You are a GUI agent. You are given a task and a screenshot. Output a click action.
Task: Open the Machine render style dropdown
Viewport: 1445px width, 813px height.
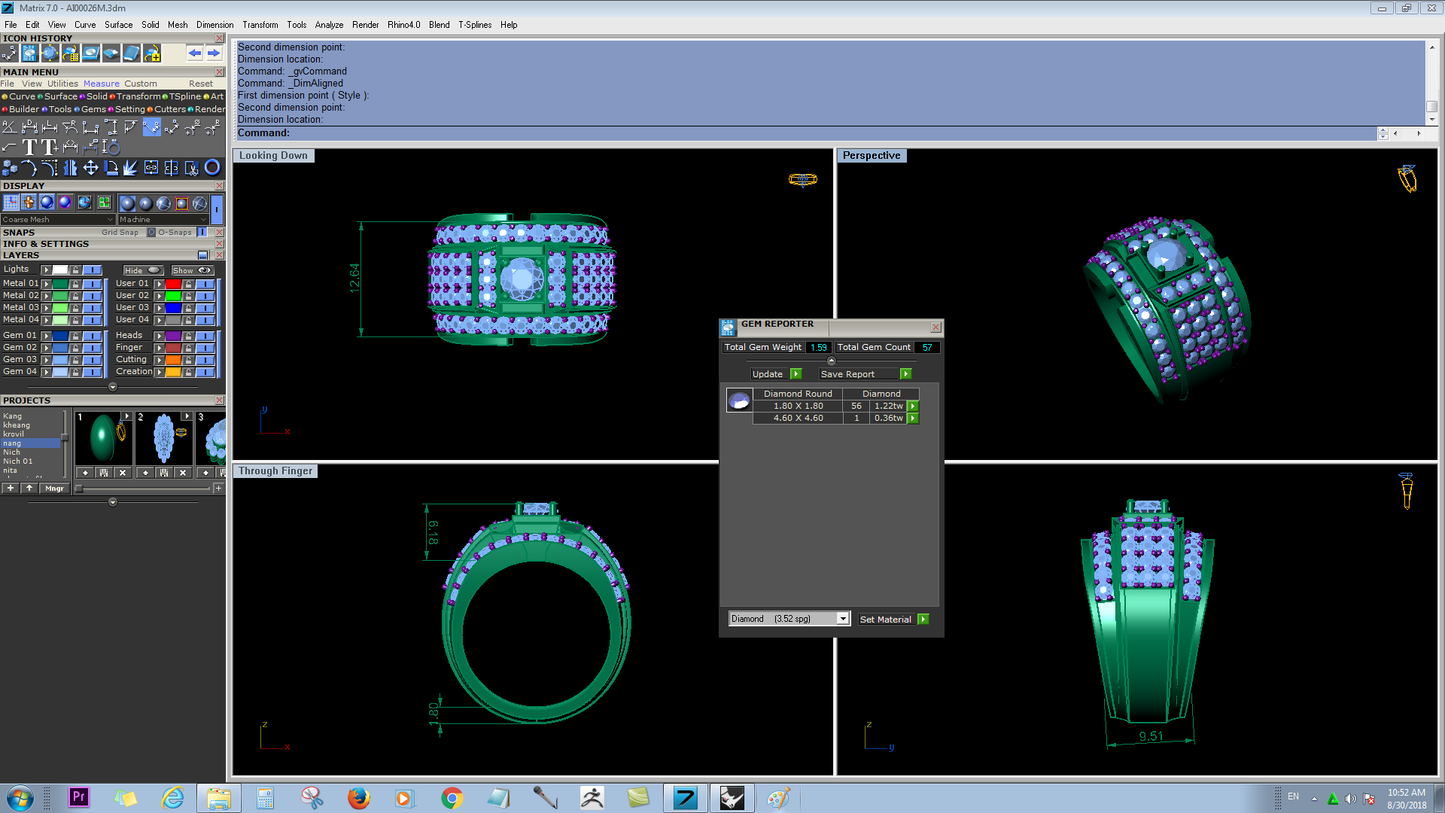coord(163,219)
